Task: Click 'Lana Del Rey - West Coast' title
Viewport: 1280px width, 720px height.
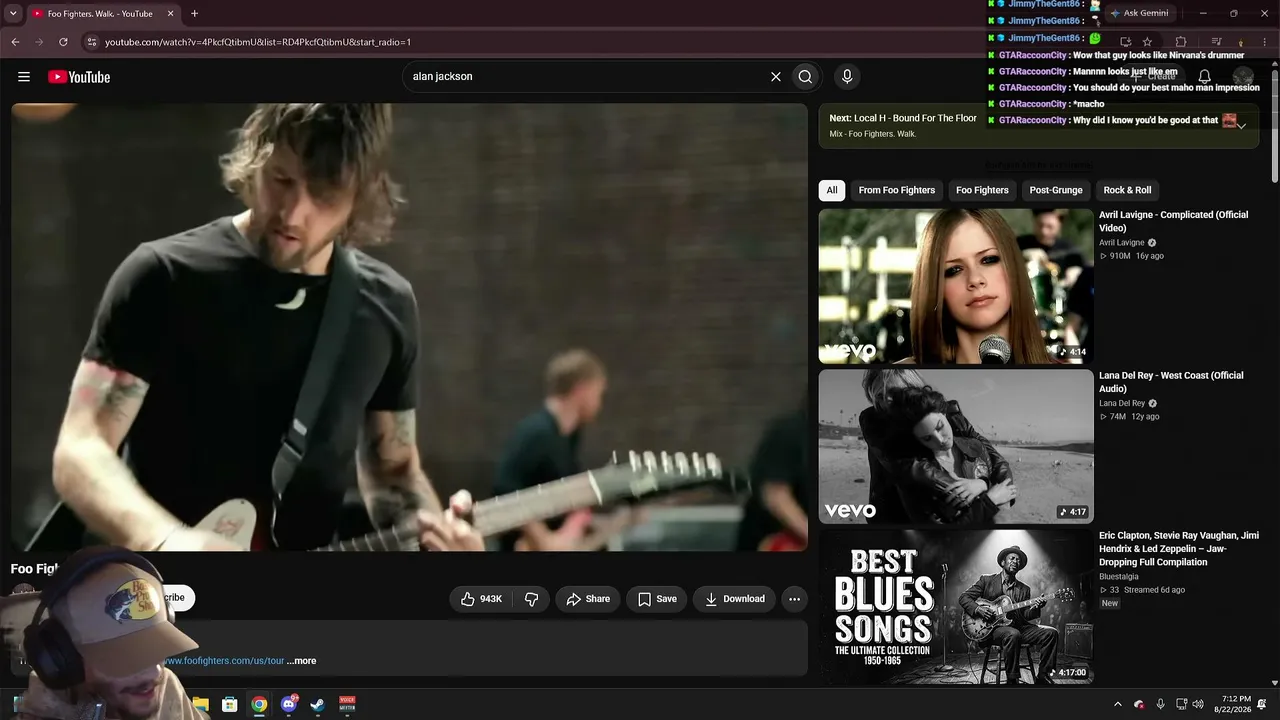Action: coord(1171,382)
